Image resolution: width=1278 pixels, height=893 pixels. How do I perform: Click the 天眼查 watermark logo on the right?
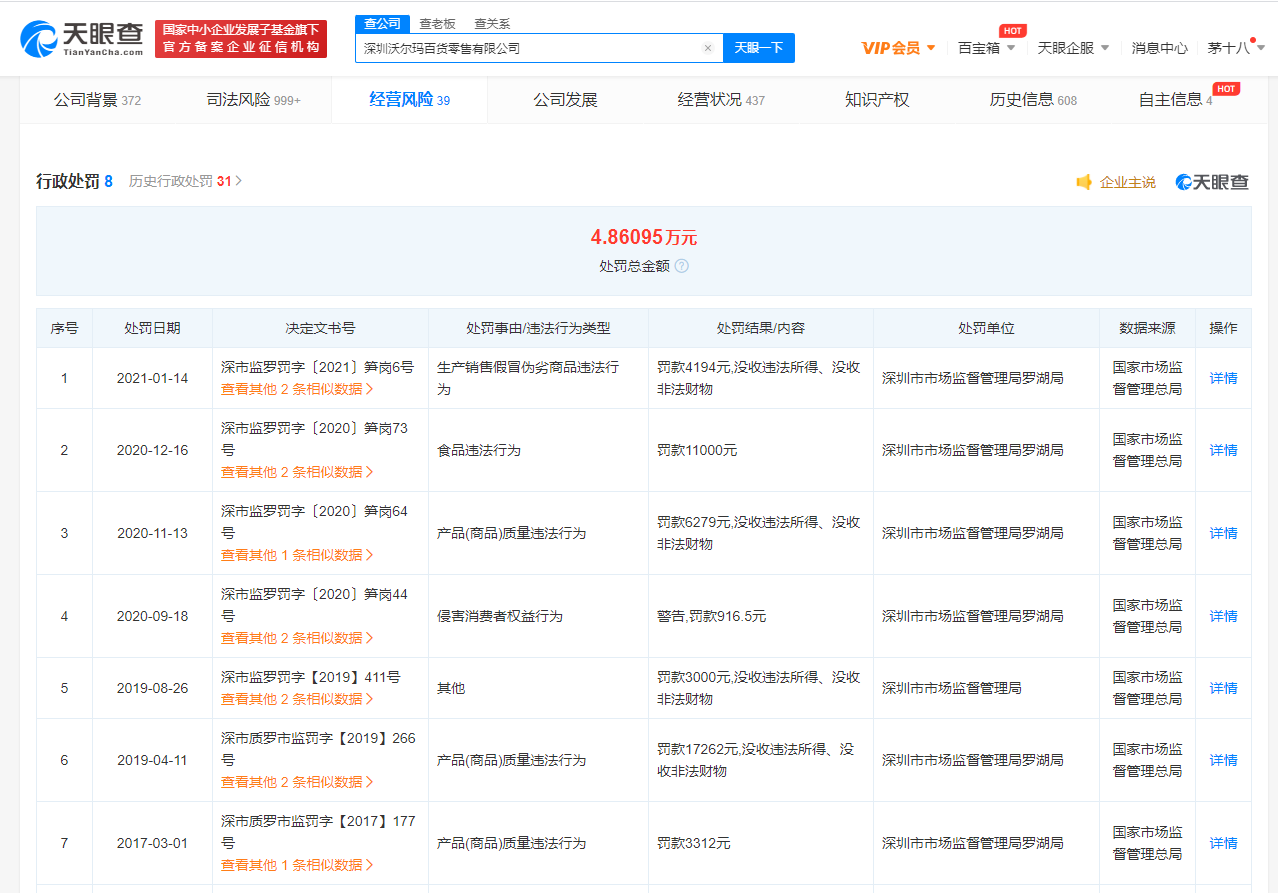click(1212, 182)
